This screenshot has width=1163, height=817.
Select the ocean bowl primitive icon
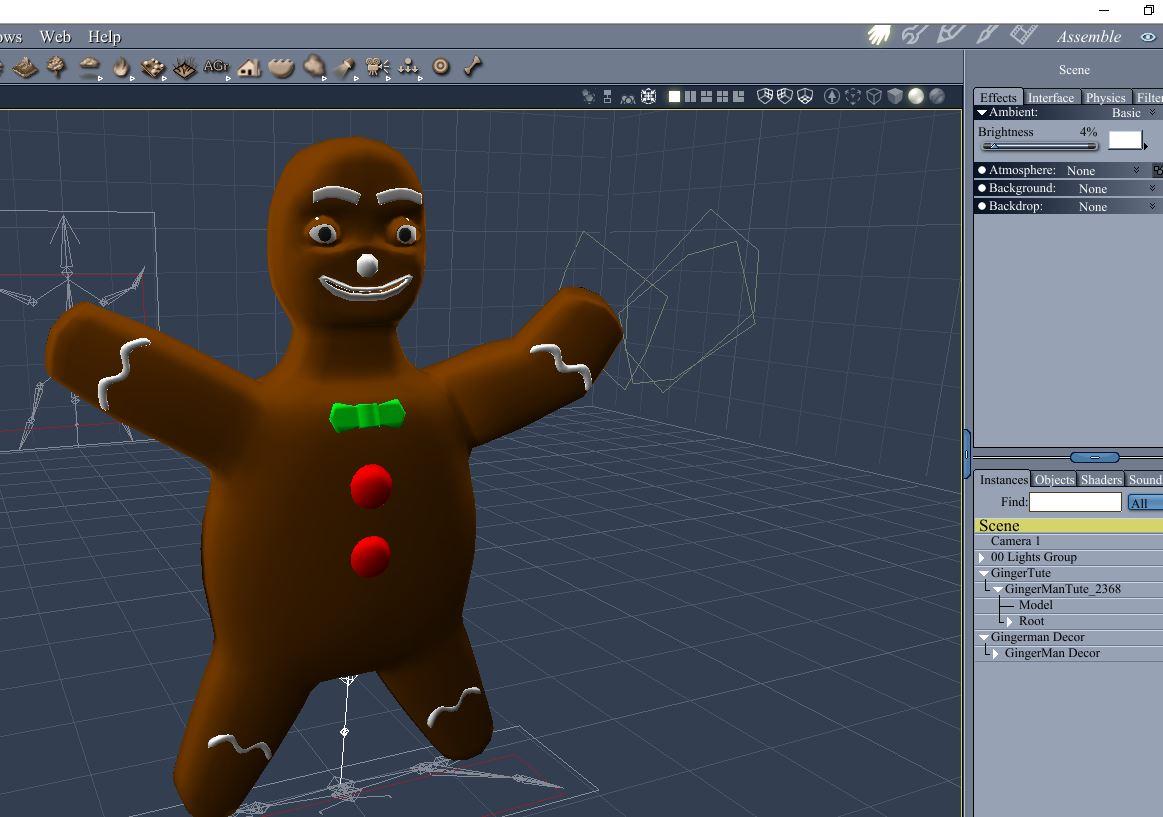pos(281,68)
